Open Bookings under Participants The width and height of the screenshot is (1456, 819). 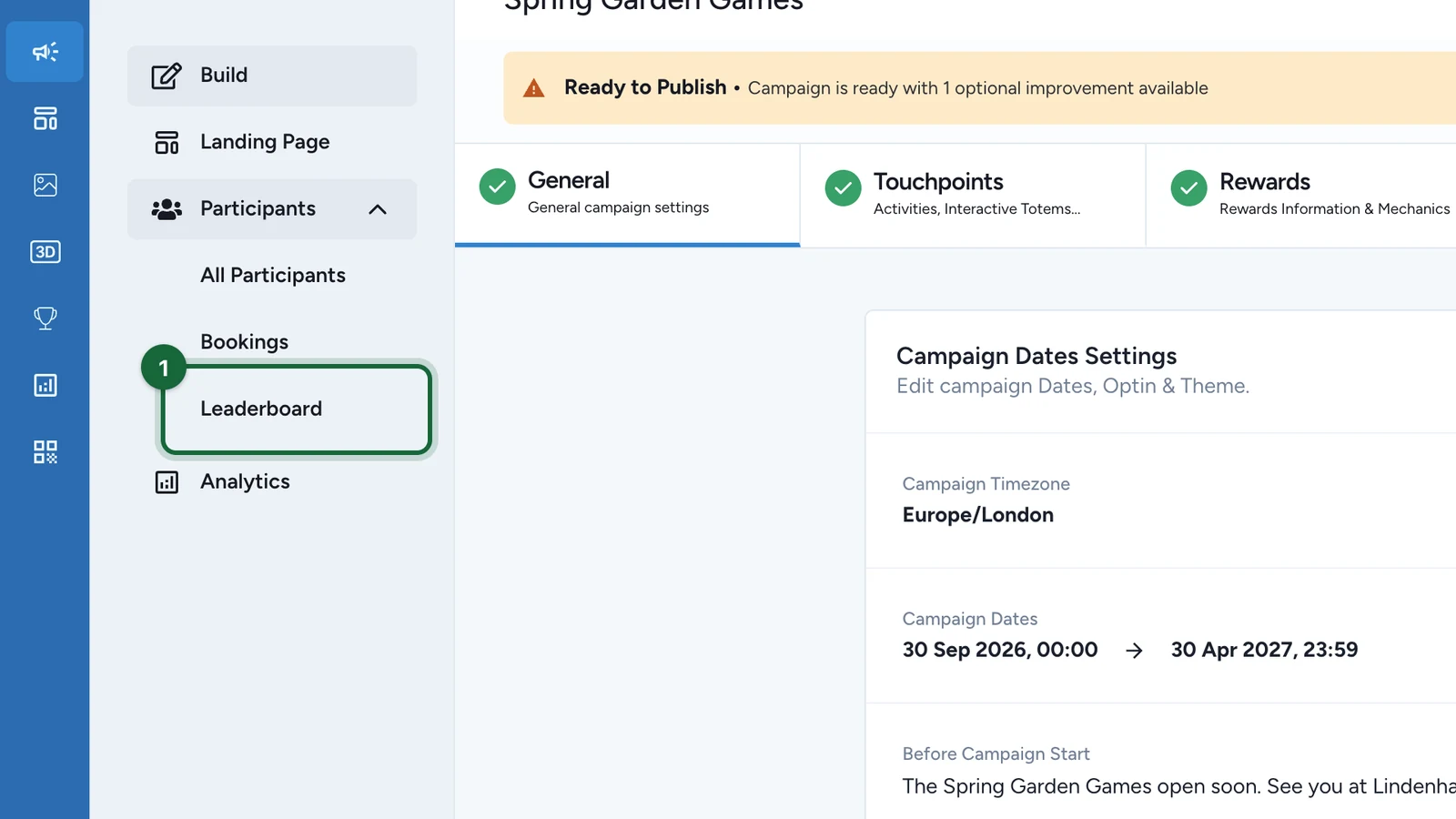(244, 342)
